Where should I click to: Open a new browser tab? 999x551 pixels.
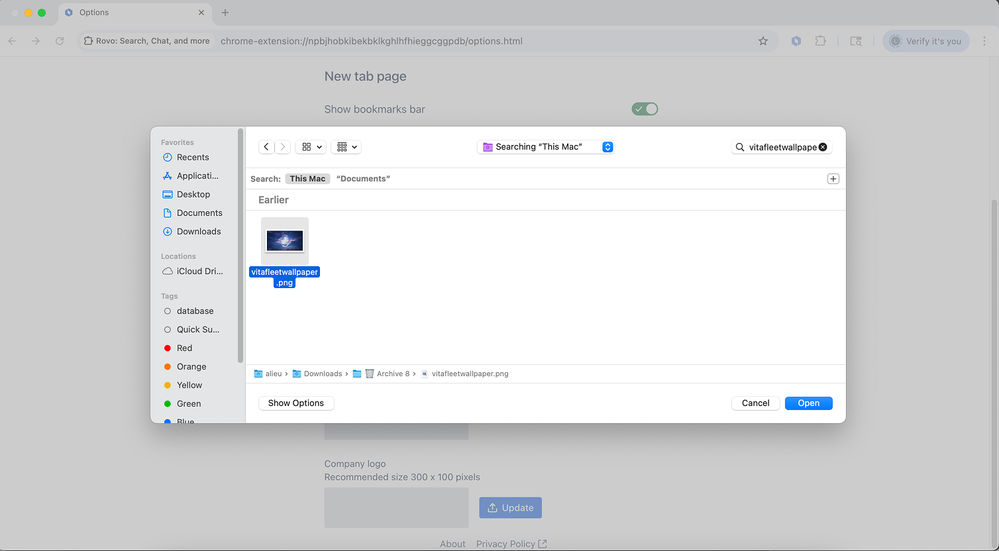(x=225, y=13)
